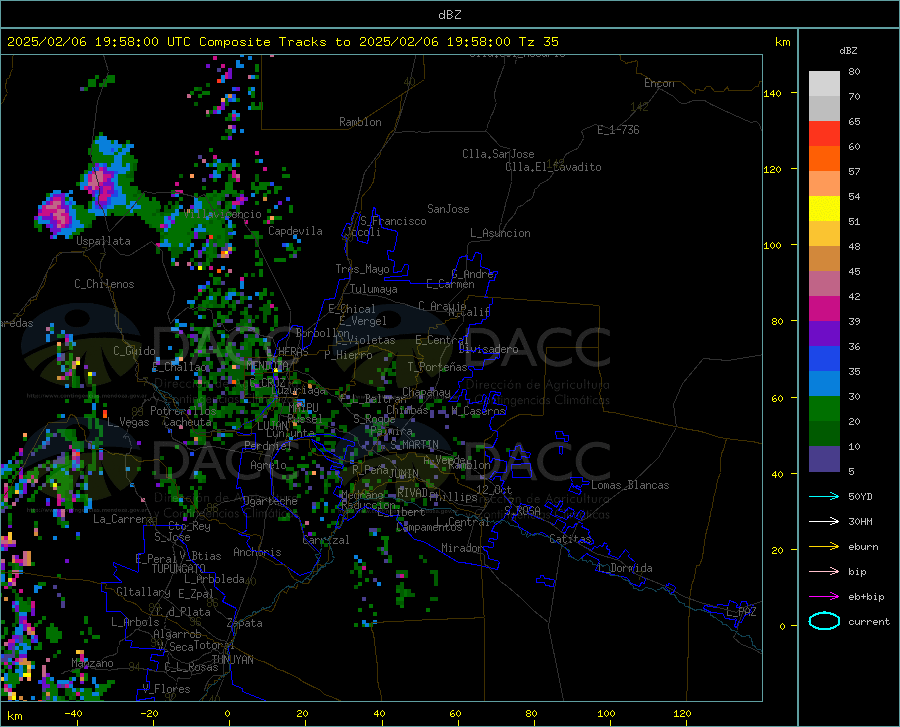900x727 pixels.
Task: Click the Encon map label
Action: click(x=660, y=83)
